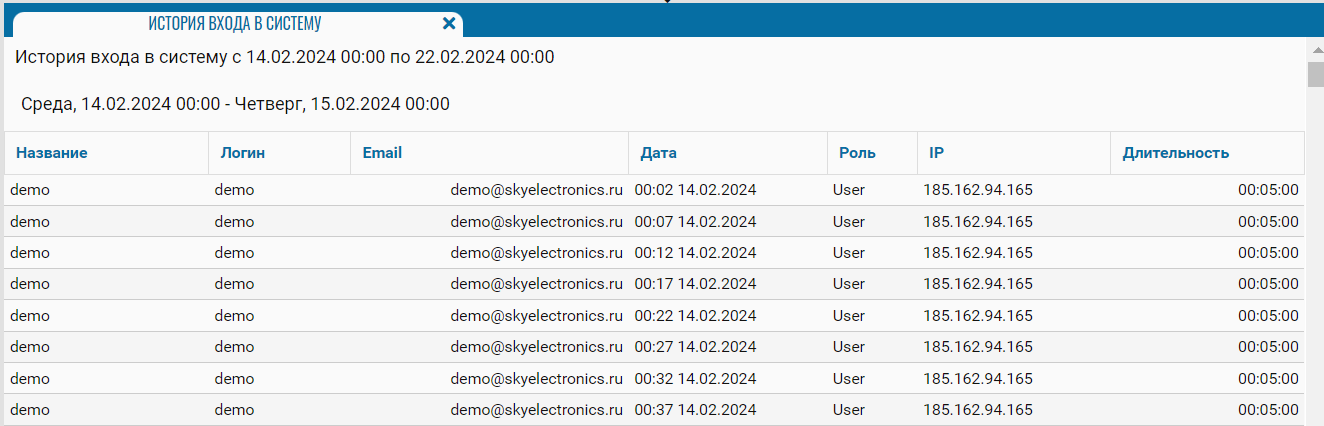The width and height of the screenshot is (1324, 426).
Task: Close the История входа в систему tab
Action: click(449, 23)
